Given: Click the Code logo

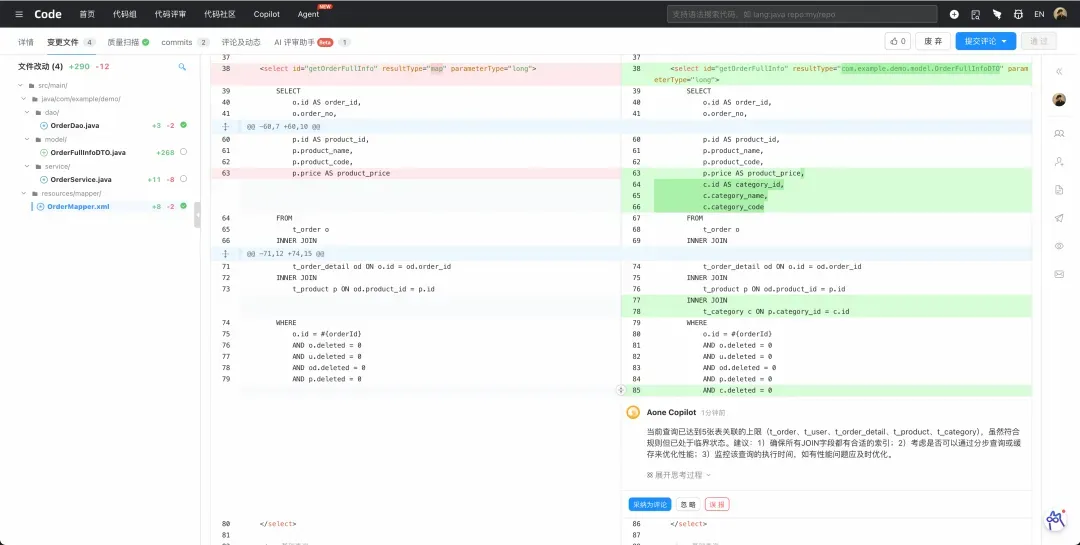Looking at the screenshot, I should [48, 14].
